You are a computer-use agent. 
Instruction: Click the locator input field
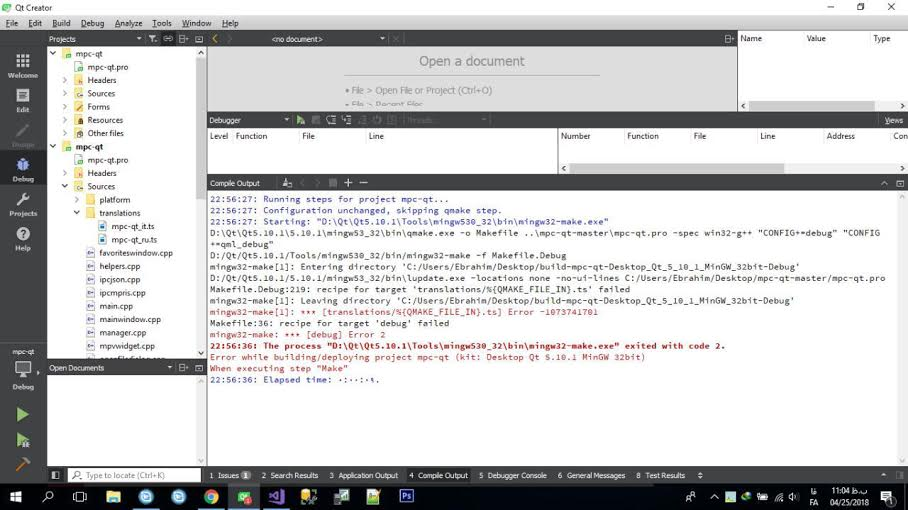point(134,475)
